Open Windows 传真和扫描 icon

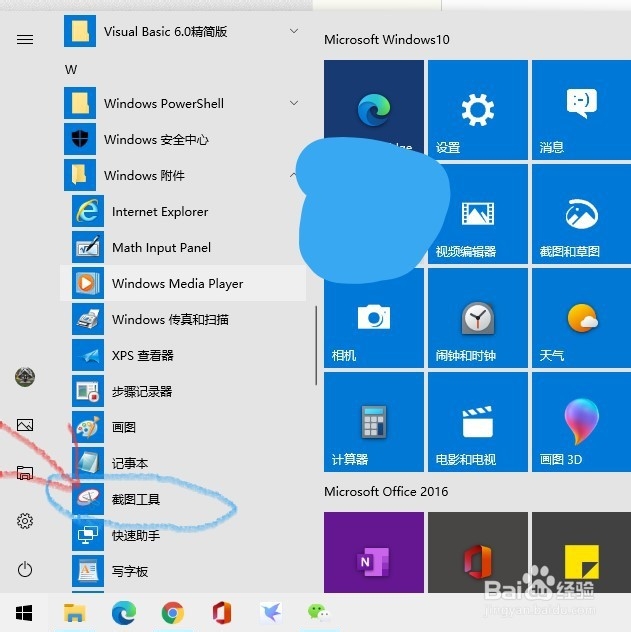(88, 319)
